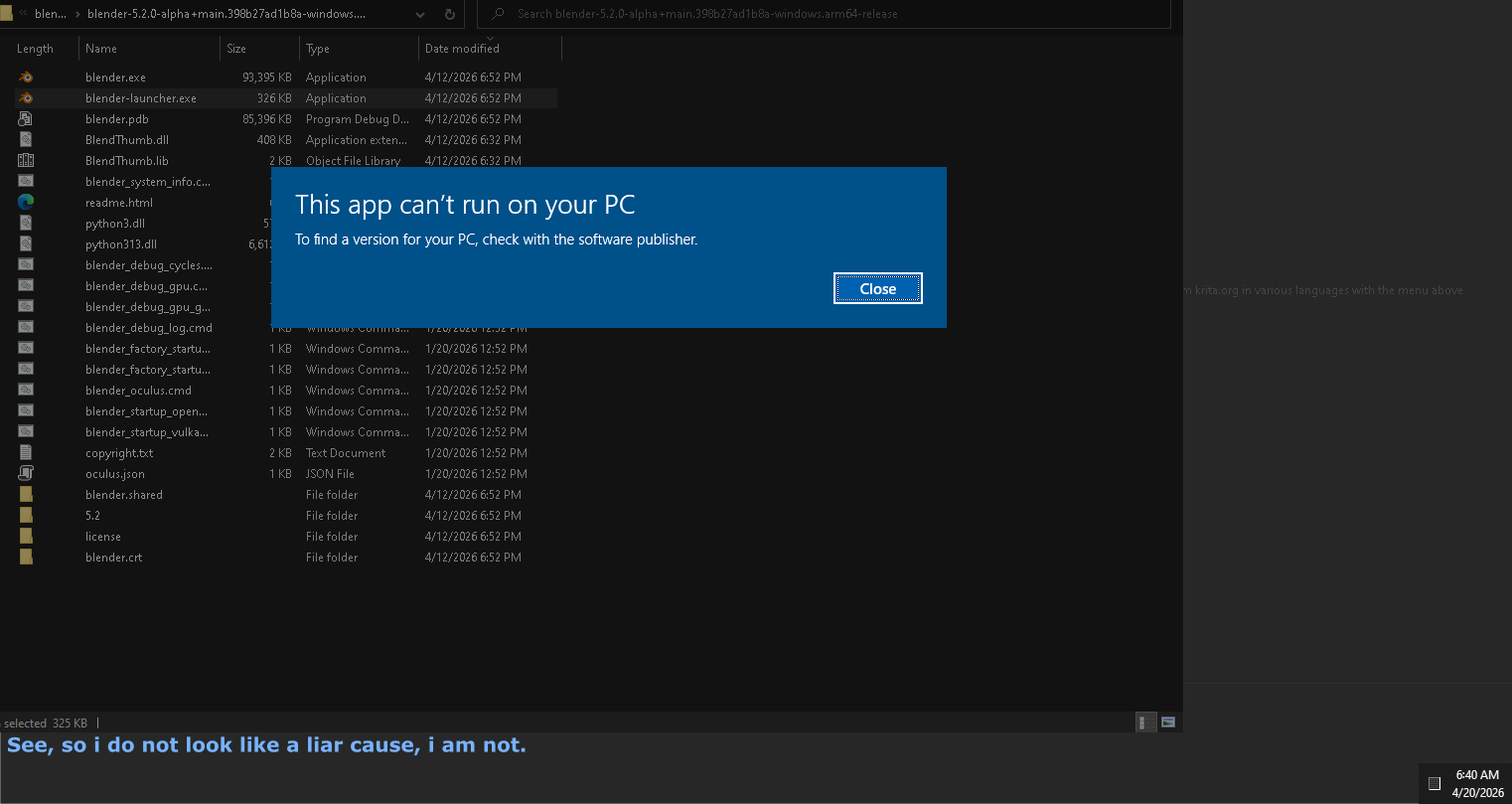Select the Edge icon beside readme.html
Image resolution: width=1512 pixels, height=804 pixels.
(26, 202)
